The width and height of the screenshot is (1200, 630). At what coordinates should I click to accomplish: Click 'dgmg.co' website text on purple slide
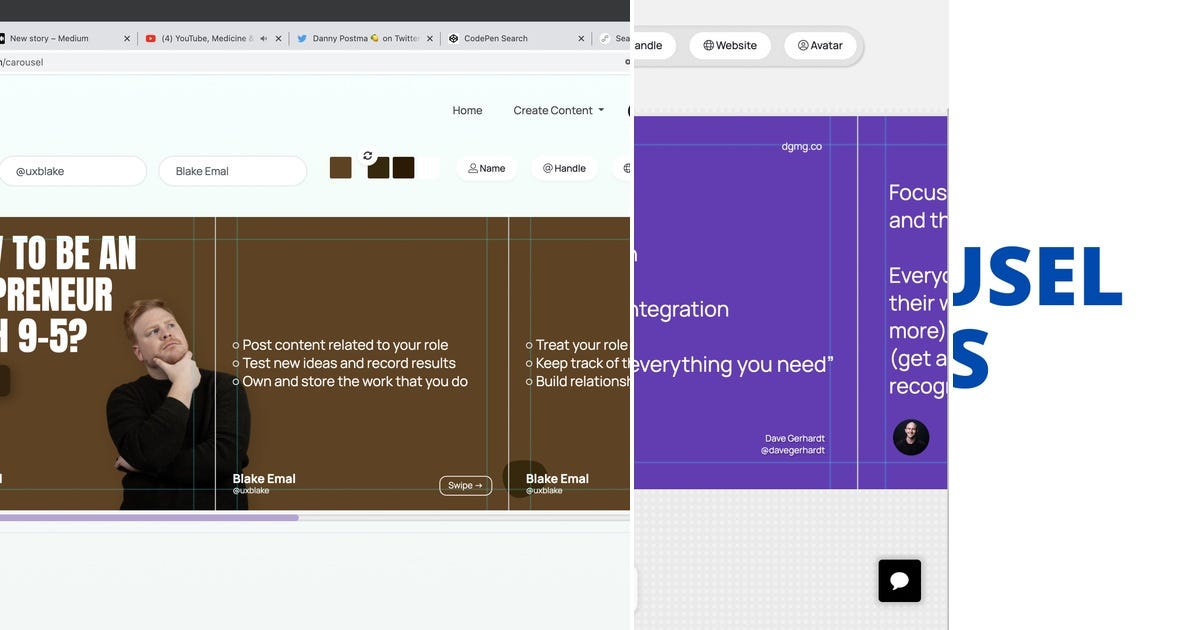[801, 146]
